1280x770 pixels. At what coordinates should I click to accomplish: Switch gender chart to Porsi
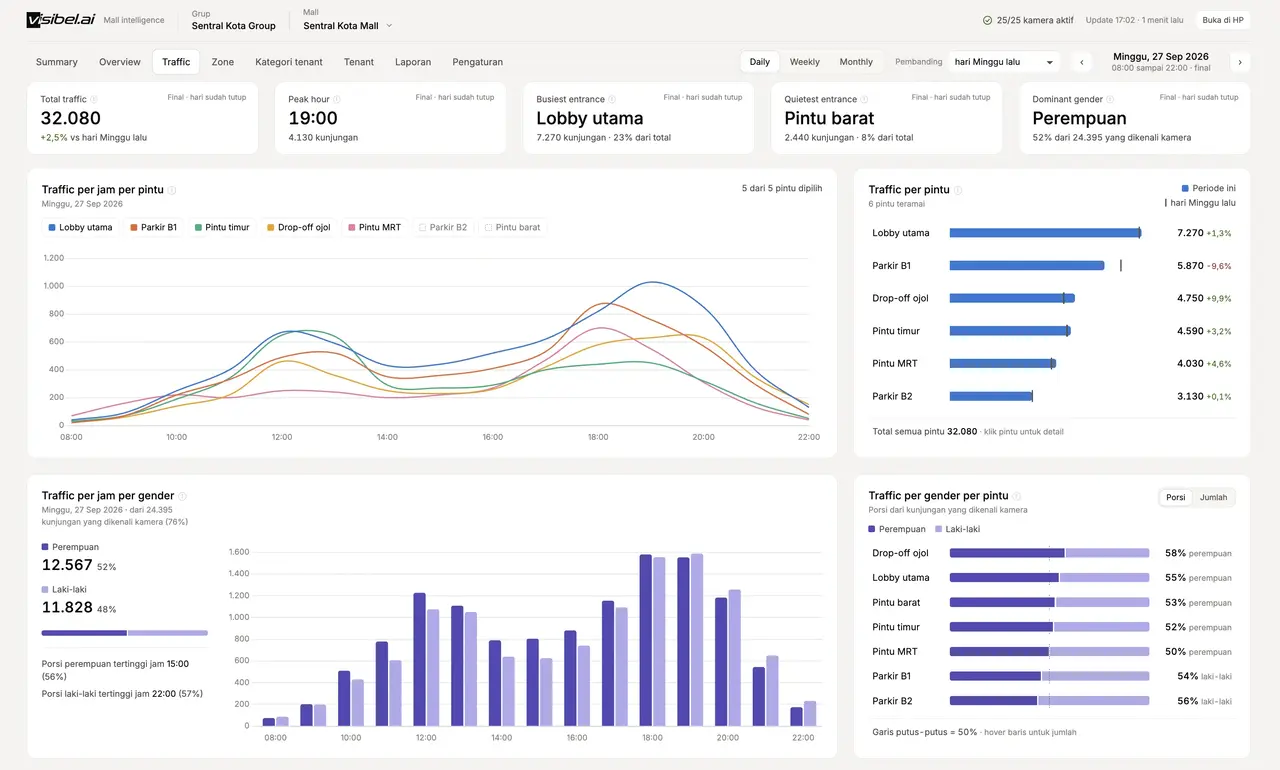(1176, 497)
